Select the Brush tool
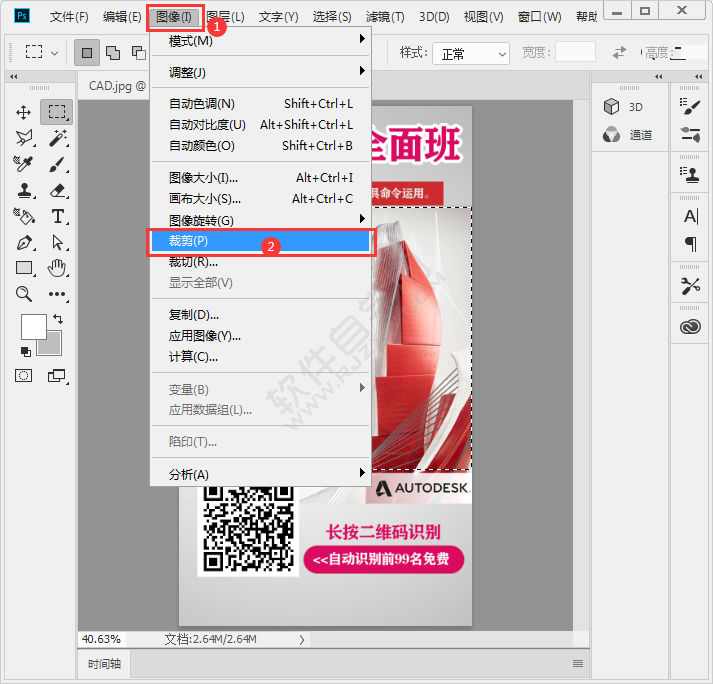This screenshot has height=684, width=713. [57, 164]
